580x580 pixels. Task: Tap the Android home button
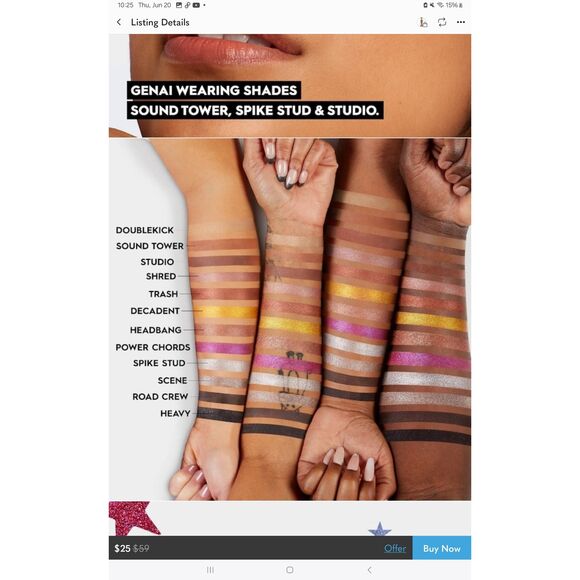point(290,570)
